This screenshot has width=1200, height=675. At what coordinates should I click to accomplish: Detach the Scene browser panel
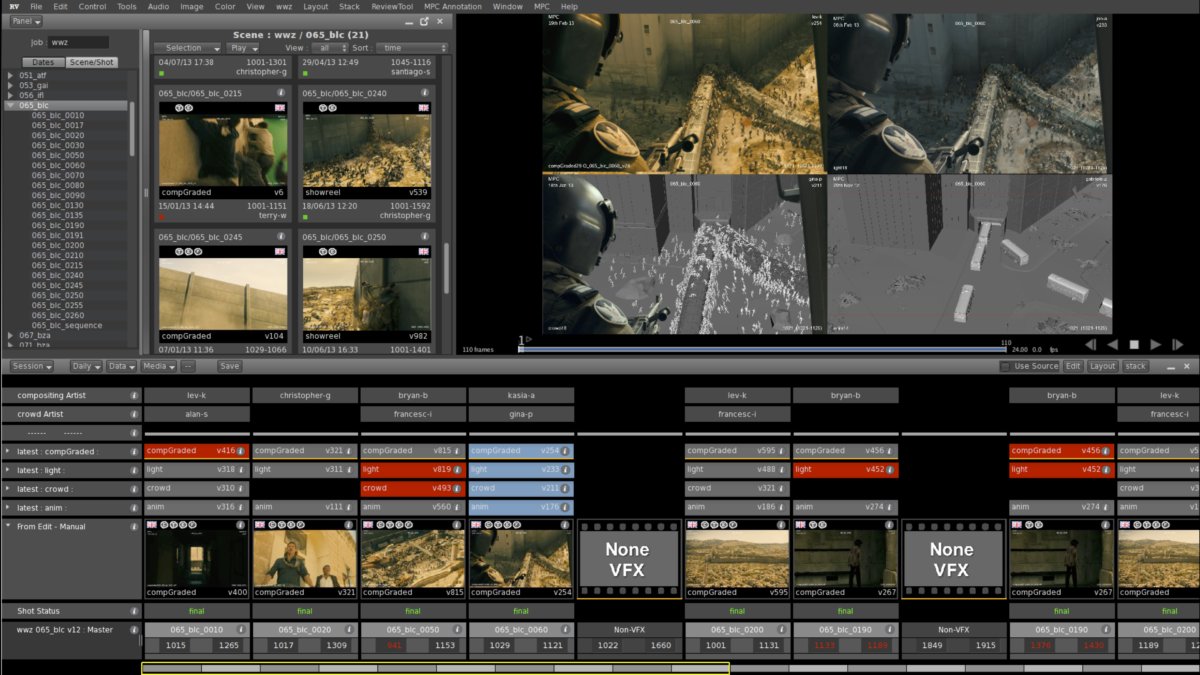coord(425,21)
